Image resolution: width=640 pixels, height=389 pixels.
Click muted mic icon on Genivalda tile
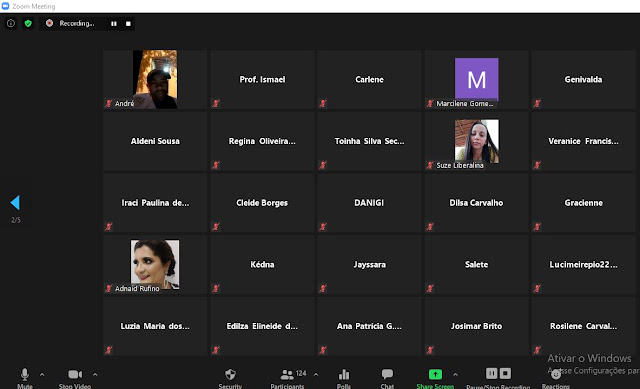(537, 103)
